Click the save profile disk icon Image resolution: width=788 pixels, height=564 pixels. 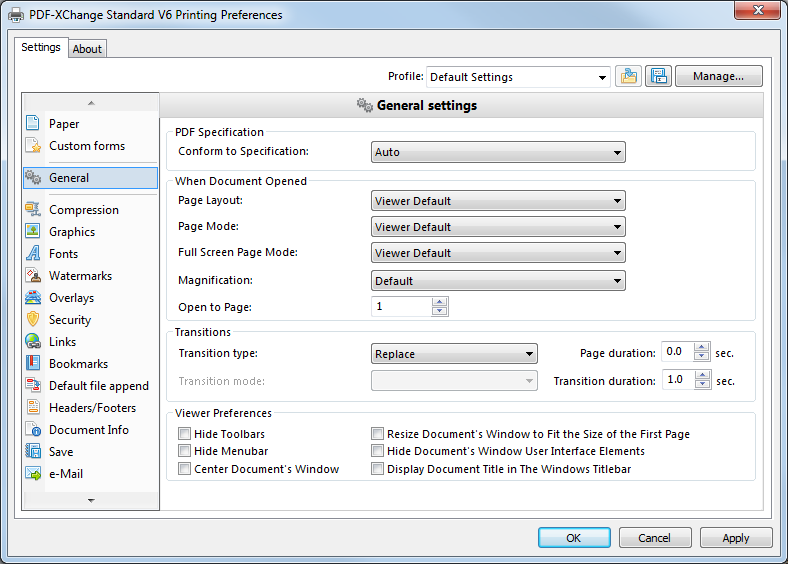point(658,76)
